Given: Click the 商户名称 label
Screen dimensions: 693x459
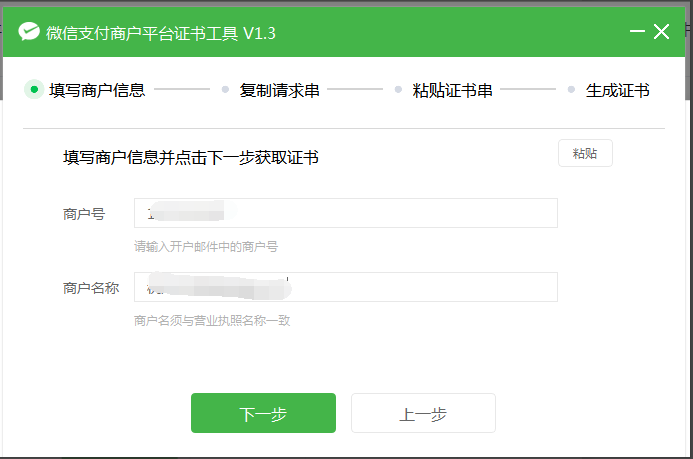Looking at the screenshot, I should [x=91, y=288].
